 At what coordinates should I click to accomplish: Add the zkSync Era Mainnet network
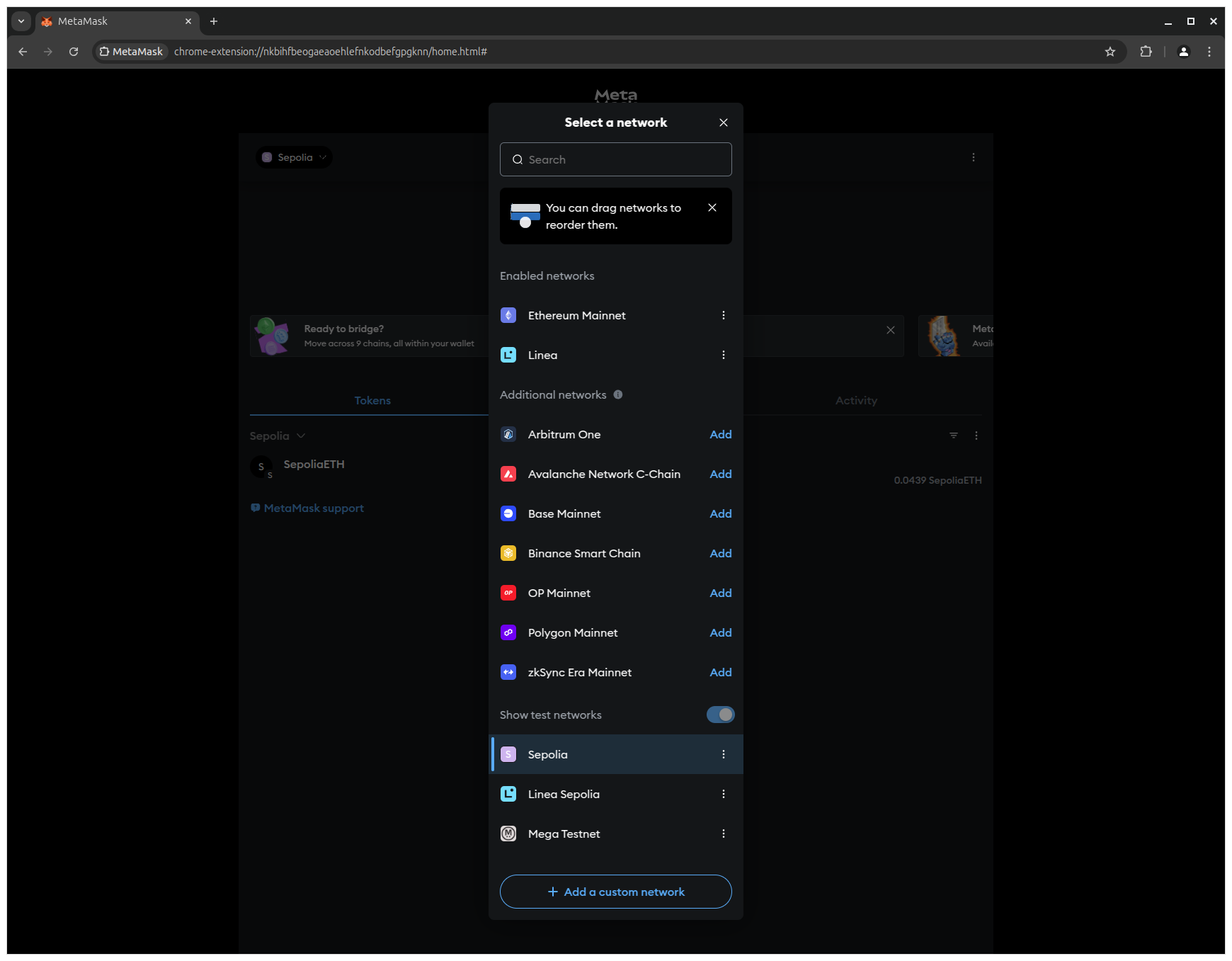(x=721, y=672)
